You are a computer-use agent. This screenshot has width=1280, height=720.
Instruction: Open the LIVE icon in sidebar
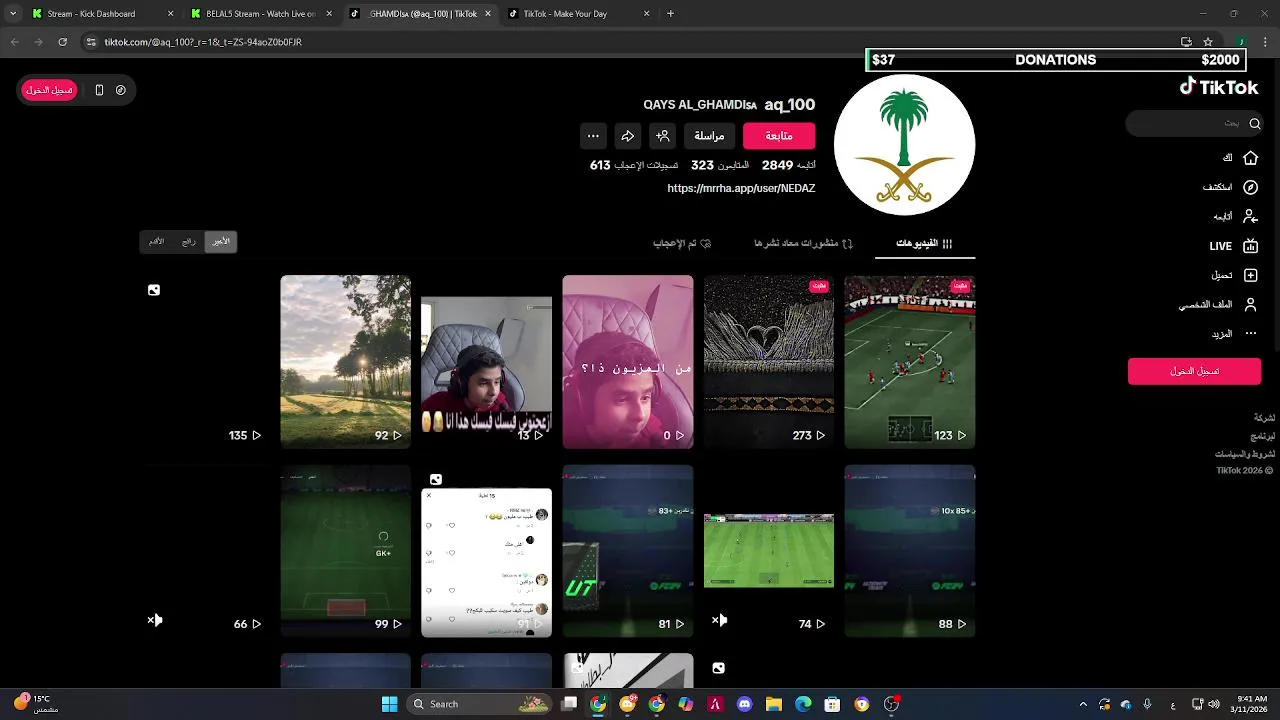pos(1250,246)
